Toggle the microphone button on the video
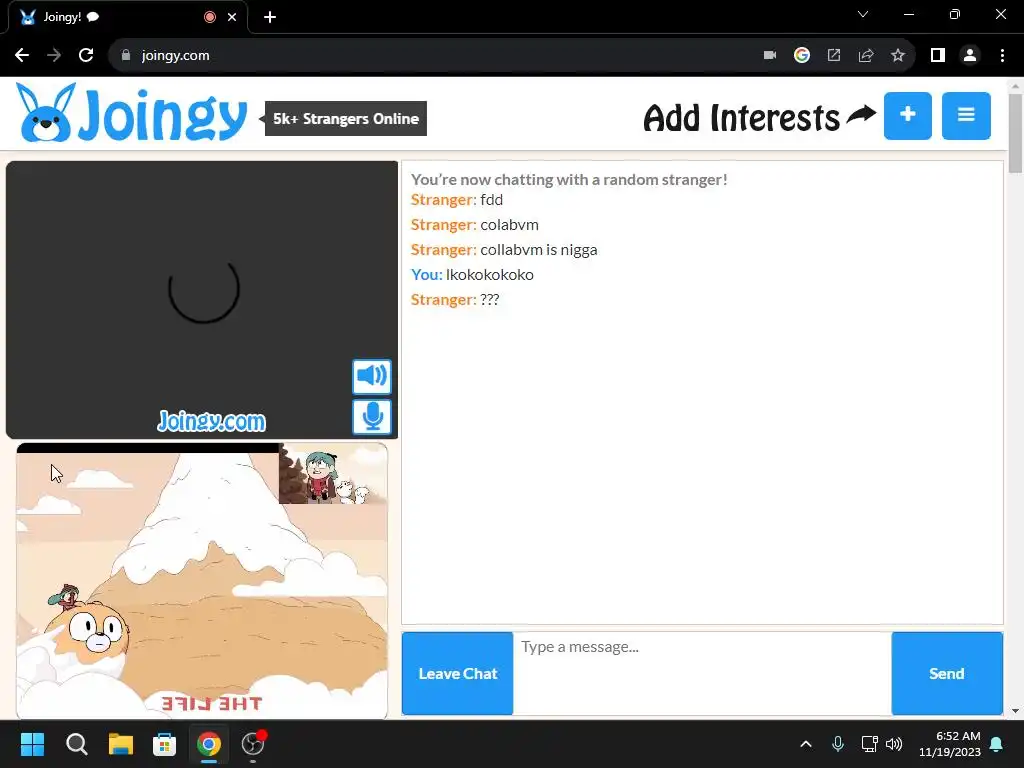Screen dimensions: 1024x768 click(372, 417)
